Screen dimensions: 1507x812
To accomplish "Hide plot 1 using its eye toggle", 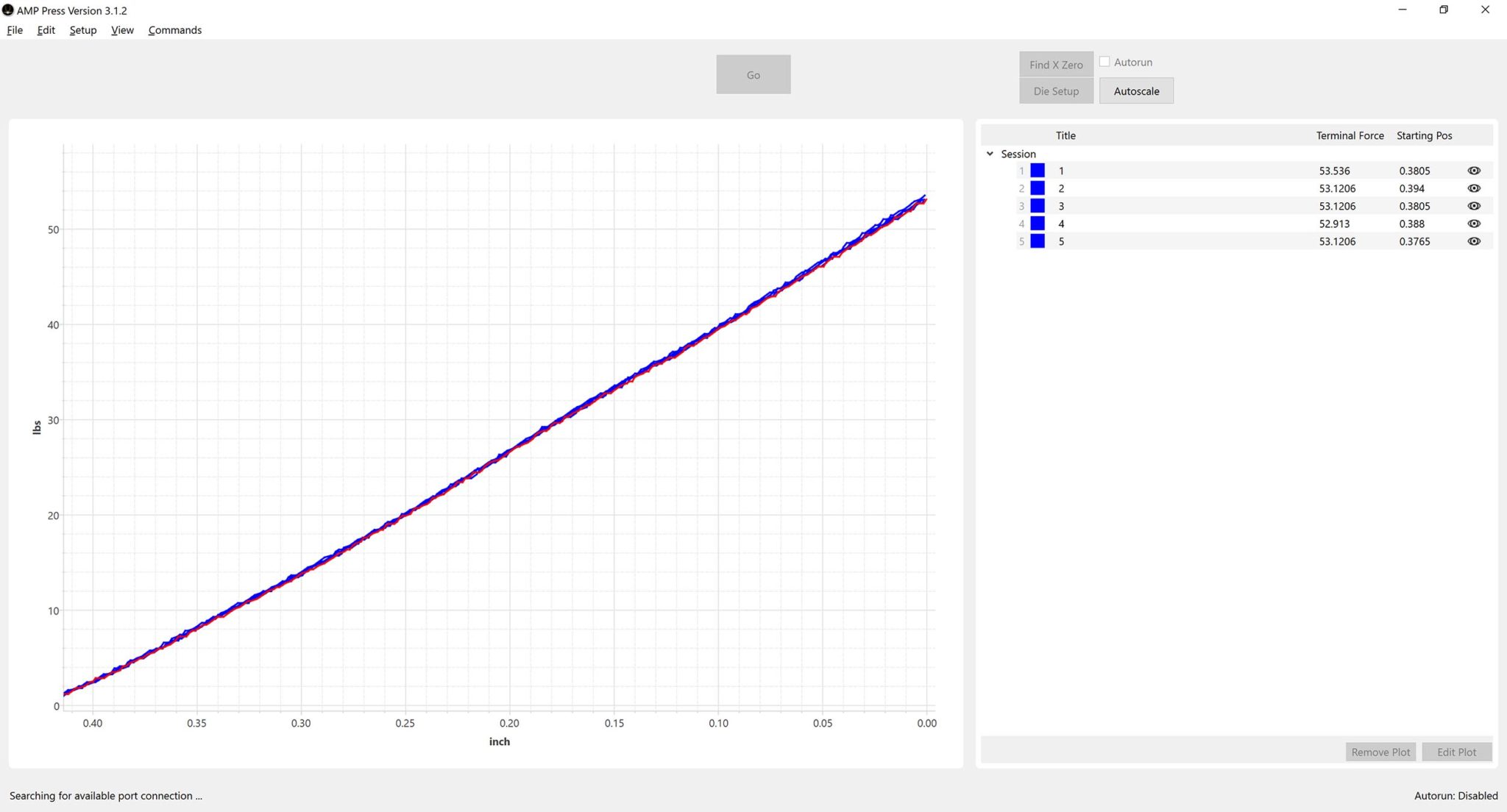I will (1475, 170).
